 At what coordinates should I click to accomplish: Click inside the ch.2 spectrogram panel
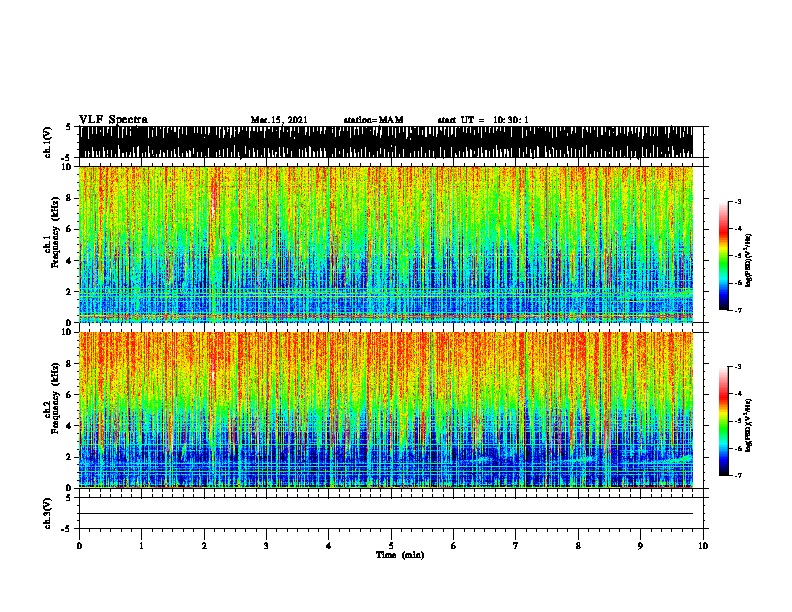click(x=386, y=410)
